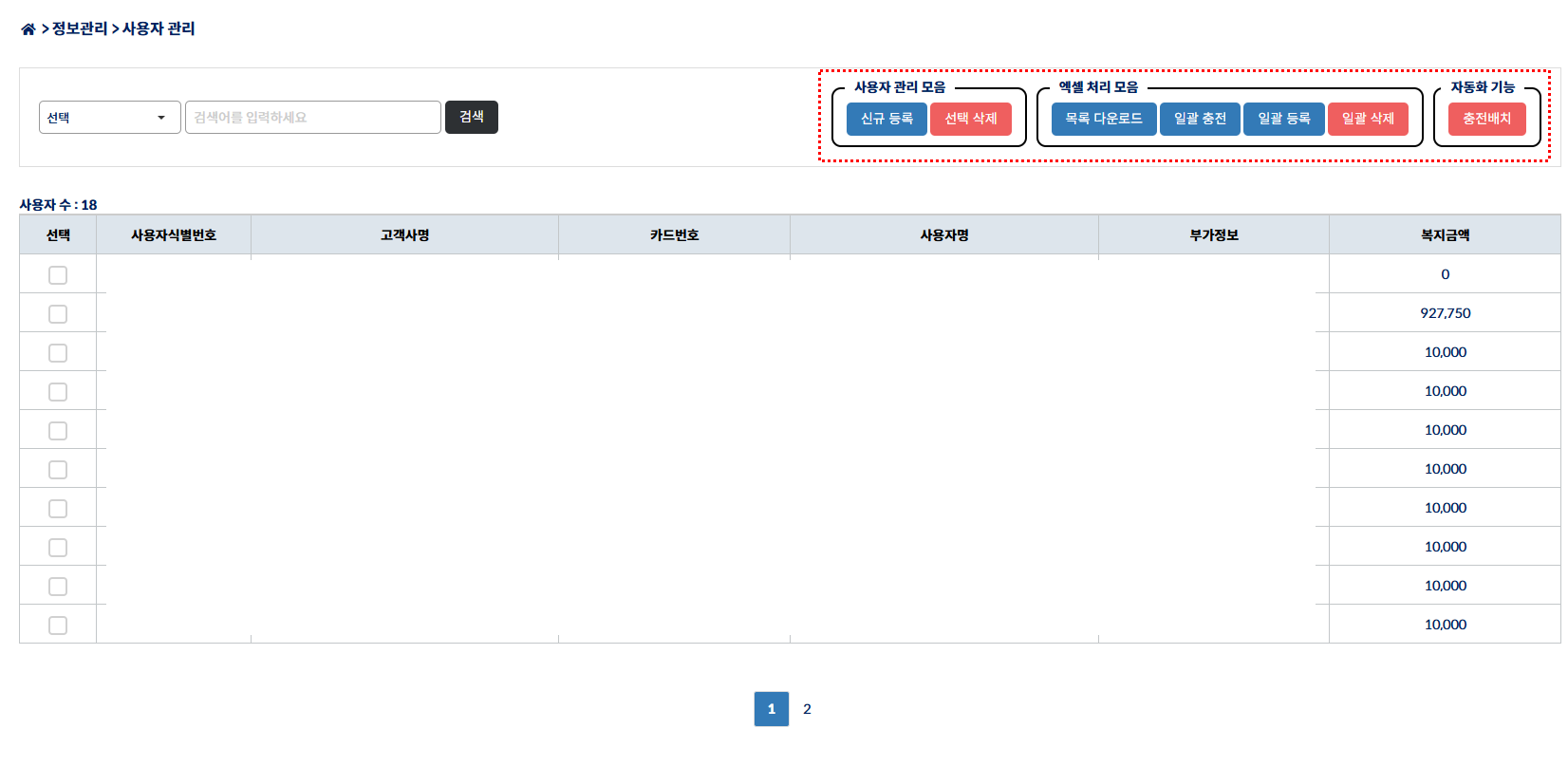Select page 1 in pagination
The image size is (1568, 766).
point(771,709)
